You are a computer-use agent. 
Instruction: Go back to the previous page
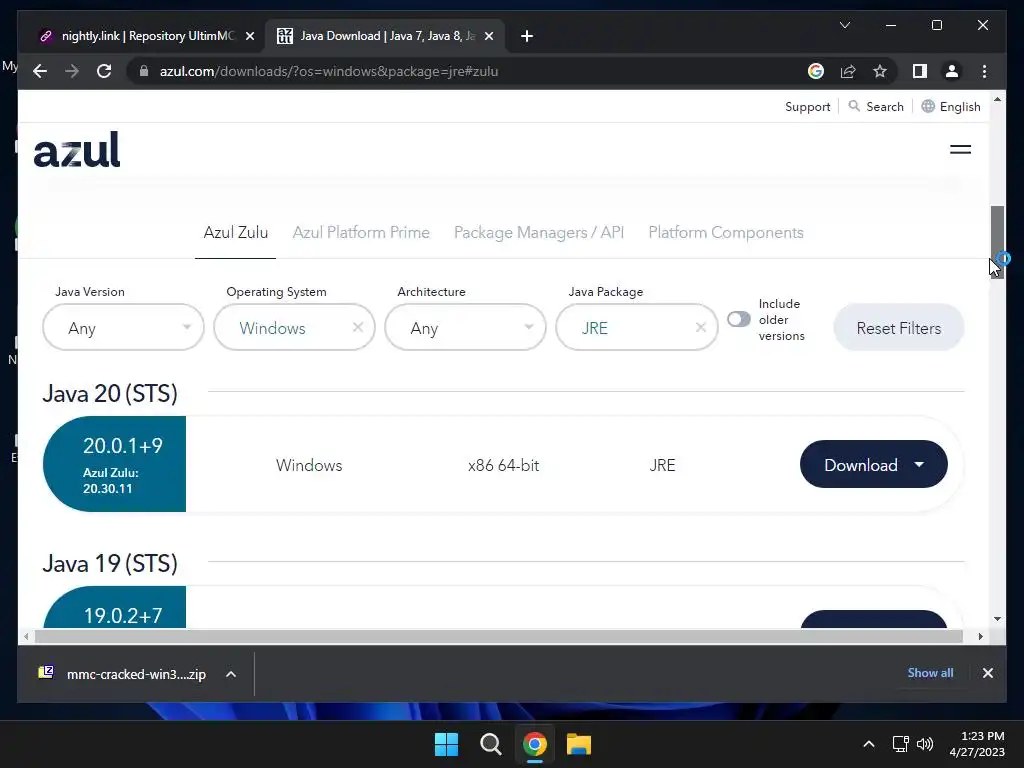(40, 71)
